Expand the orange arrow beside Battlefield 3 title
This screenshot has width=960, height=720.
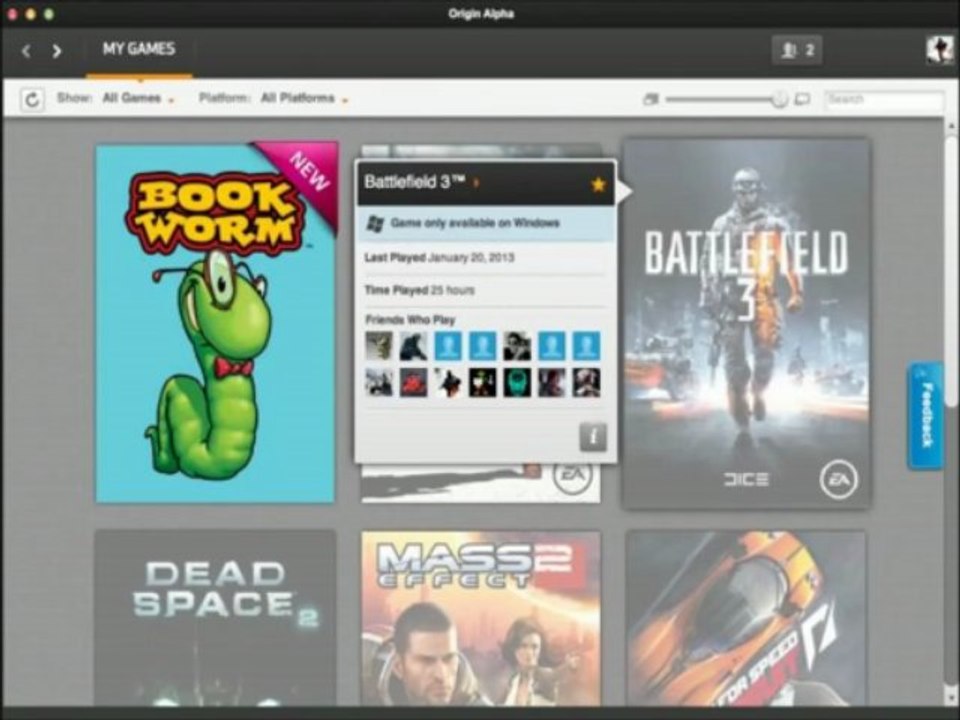[476, 182]
